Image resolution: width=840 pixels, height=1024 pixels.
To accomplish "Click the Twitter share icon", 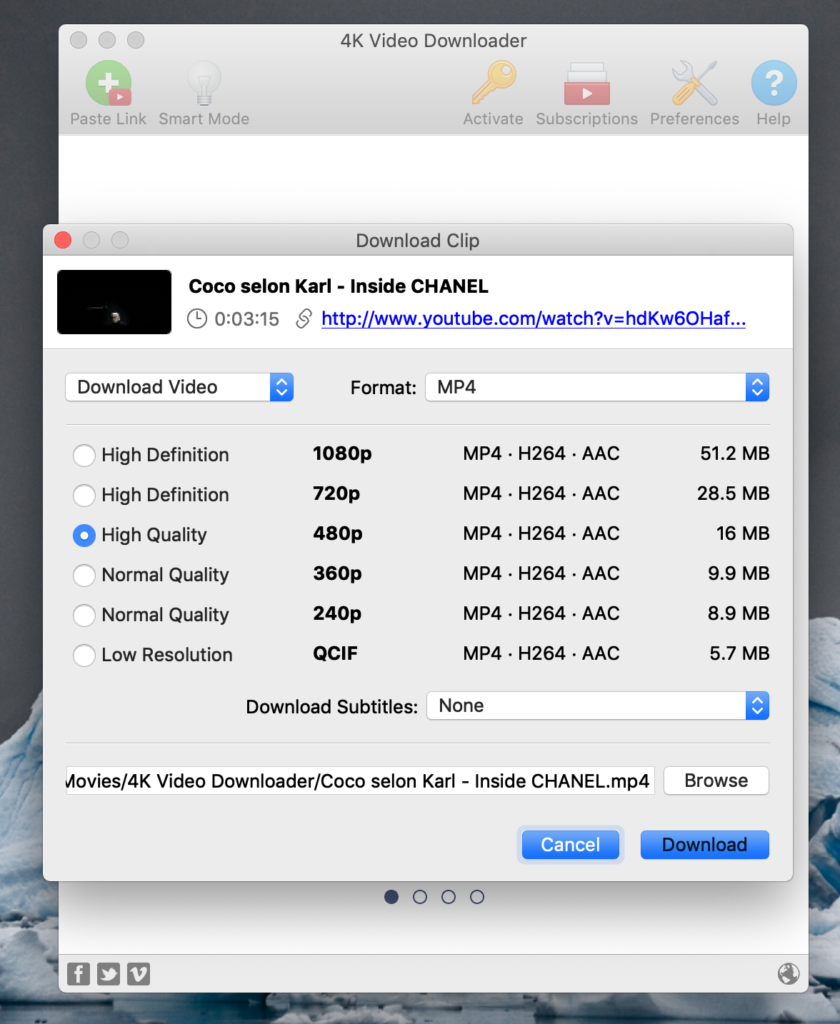I will point(108,973).
